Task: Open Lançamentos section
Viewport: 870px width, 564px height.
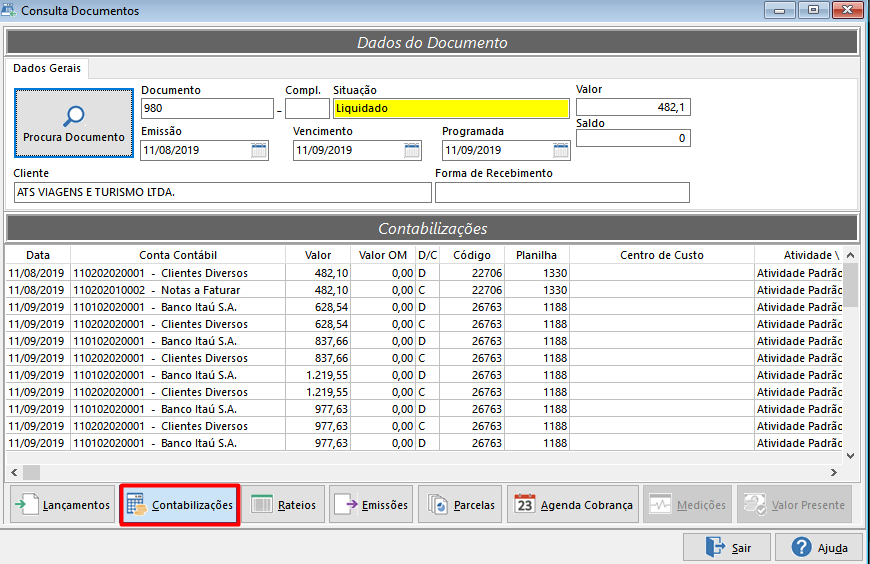Action: (63, 504)
